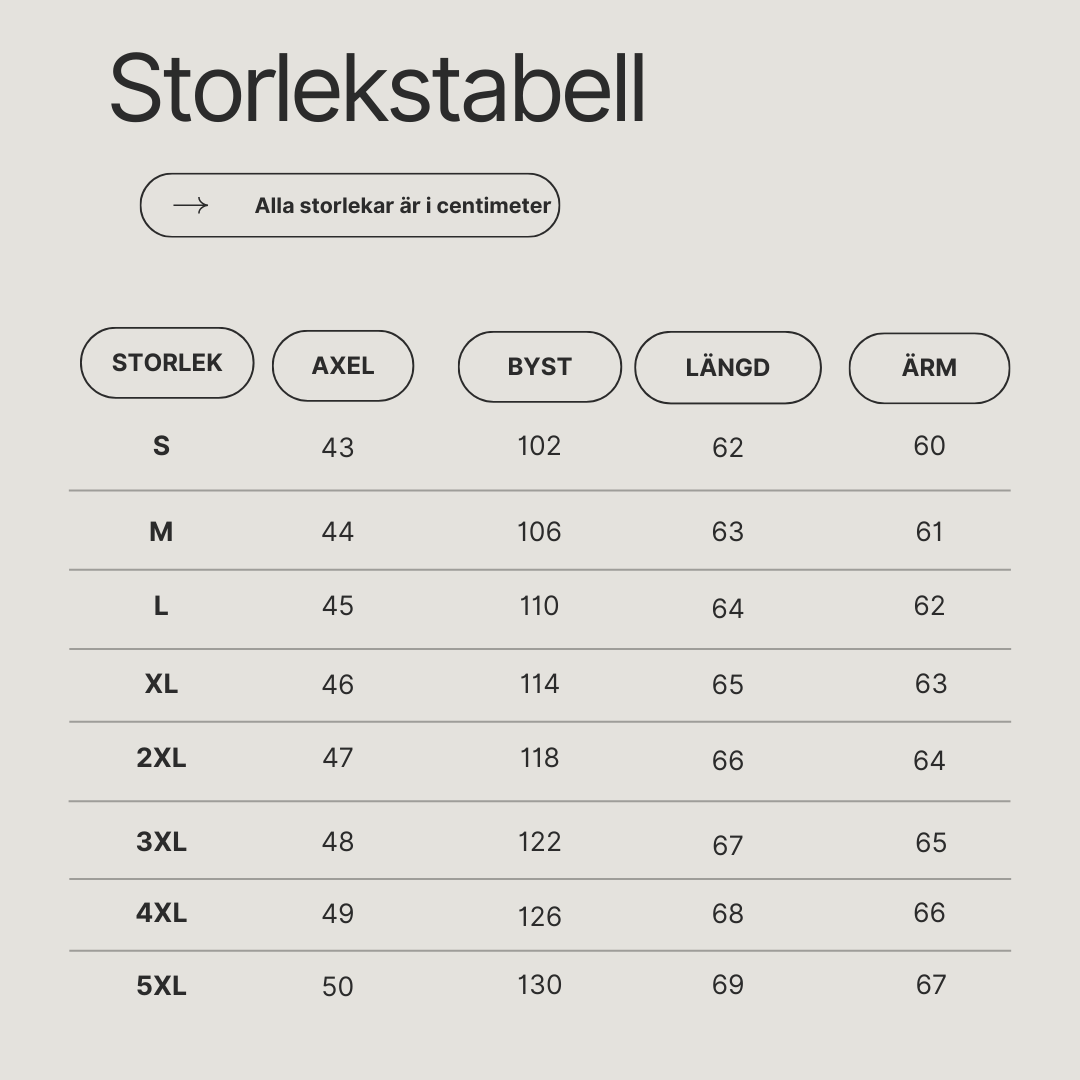Select the 5XL size label
This screenshot has height=1080, width=1080.
[161, 986]
